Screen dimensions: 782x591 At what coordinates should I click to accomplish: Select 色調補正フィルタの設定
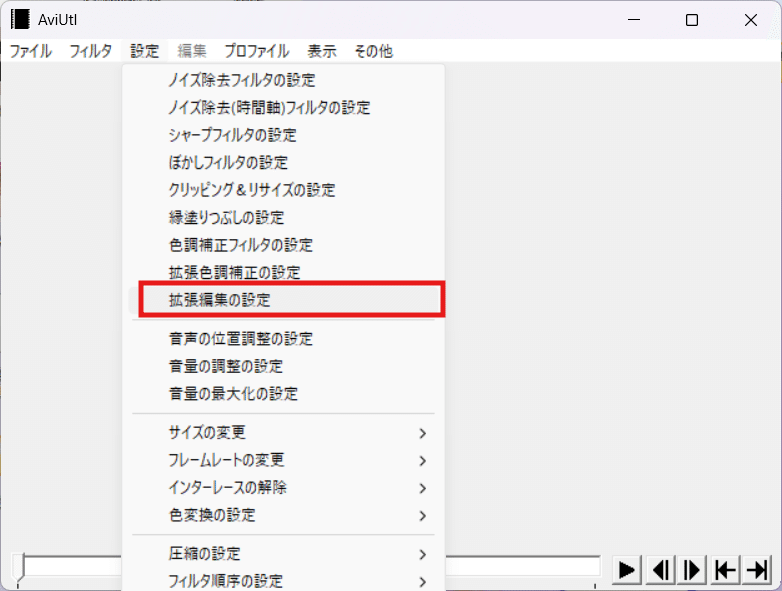point(283,245)
